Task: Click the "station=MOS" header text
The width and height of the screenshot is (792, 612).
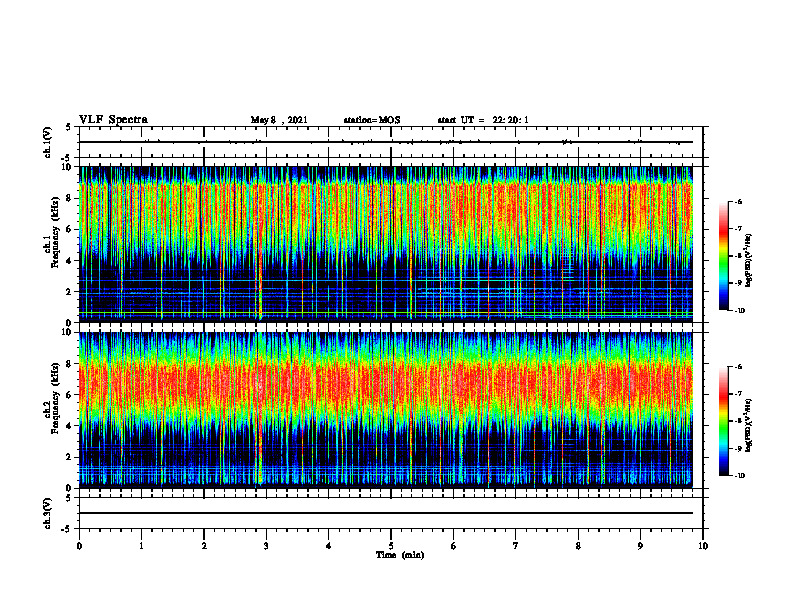Action: pos(372,120)
